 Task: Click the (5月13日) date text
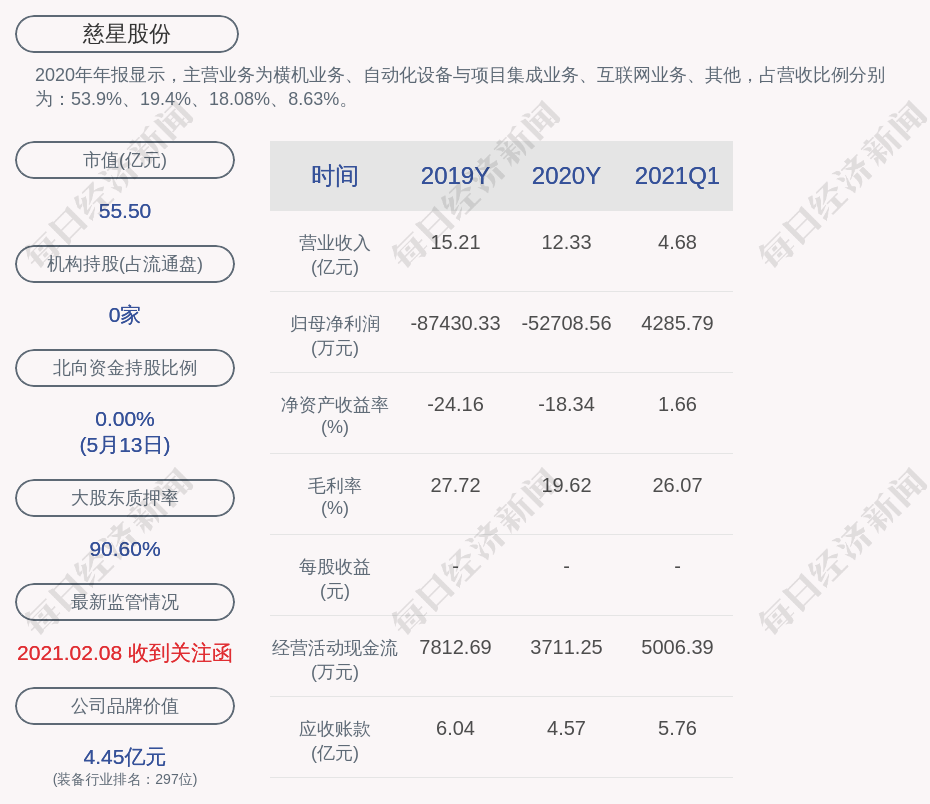tap(125, 445)
